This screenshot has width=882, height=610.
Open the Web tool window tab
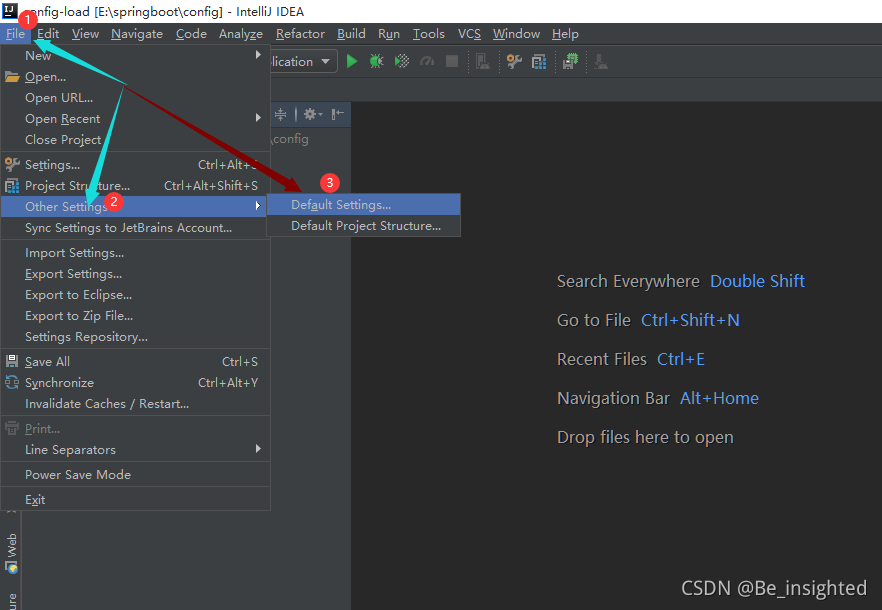[12, 553]
